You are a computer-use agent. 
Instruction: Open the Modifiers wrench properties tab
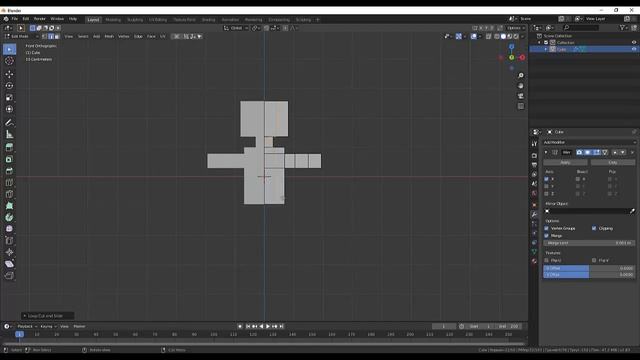pos(534,214)
